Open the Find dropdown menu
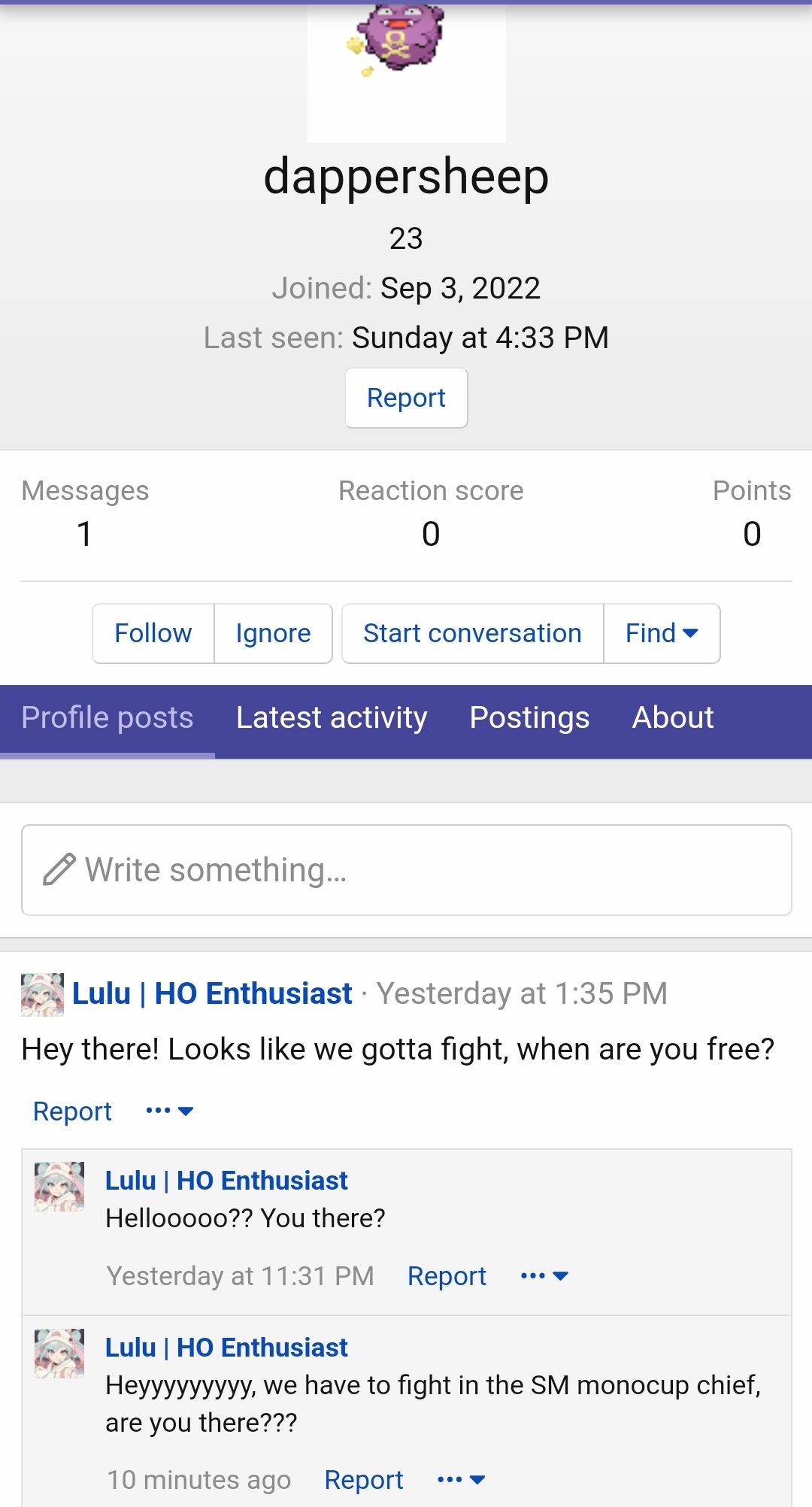The width and height of the screenshot is (812, 1507). point(662,633)
